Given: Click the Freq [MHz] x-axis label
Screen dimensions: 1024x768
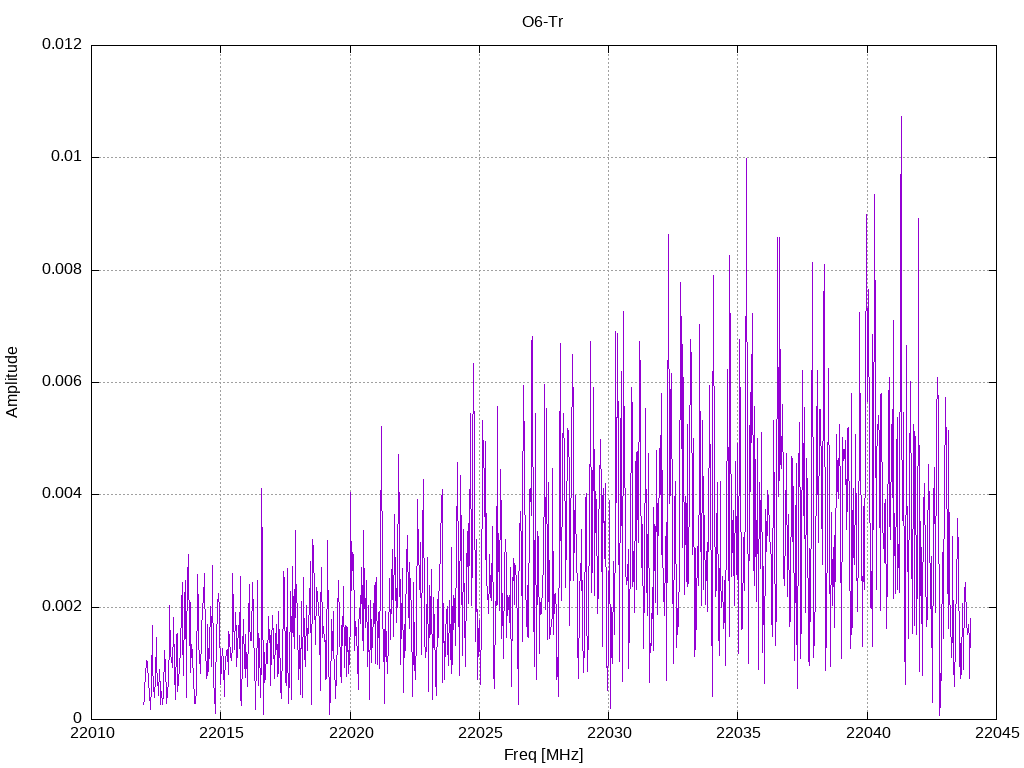Looking at the screenshot, I should (543, 755).
